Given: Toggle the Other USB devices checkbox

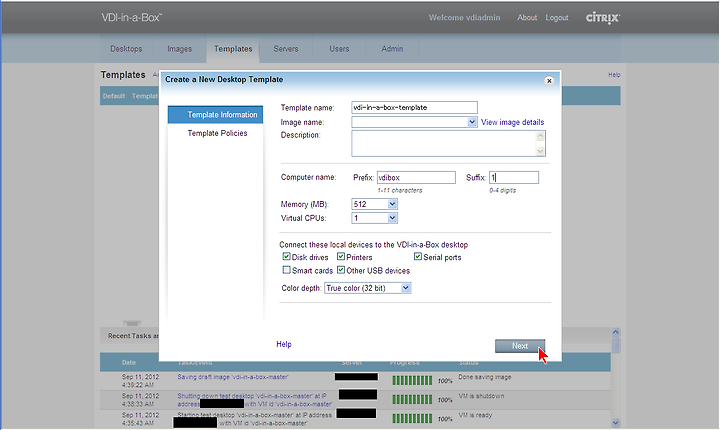Looking at the screenshot, I should pyautogui.click(x=341, y=270).
